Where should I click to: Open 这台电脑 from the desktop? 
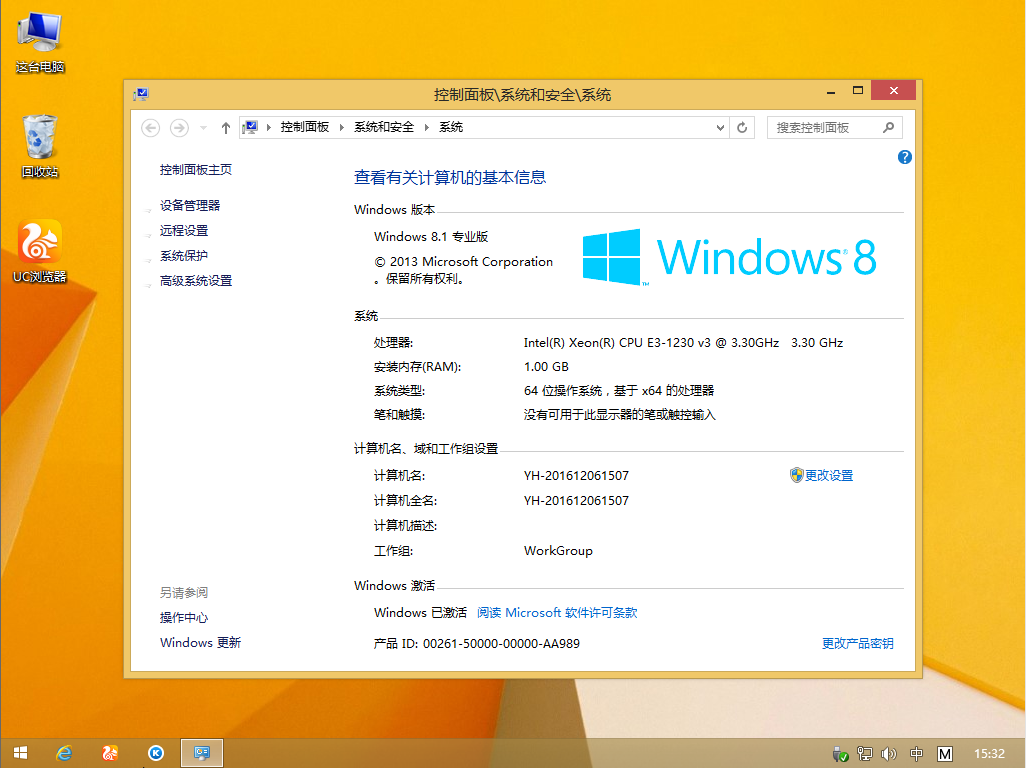pos(39,30)
